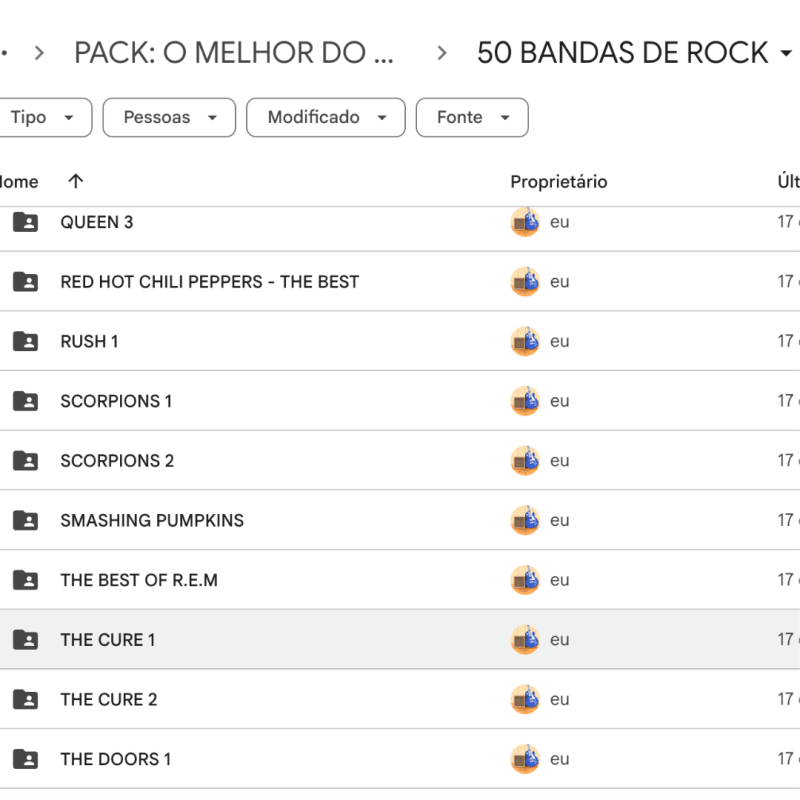
Task: Open the Tipo filter dropdown
Action: point(43,117)
